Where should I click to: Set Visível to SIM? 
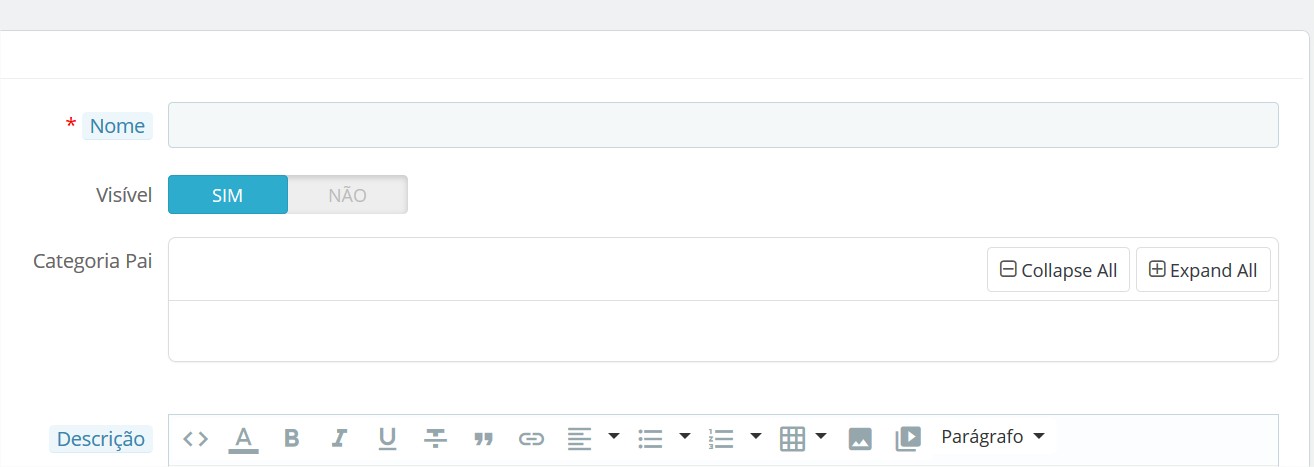tap(228, 195)
